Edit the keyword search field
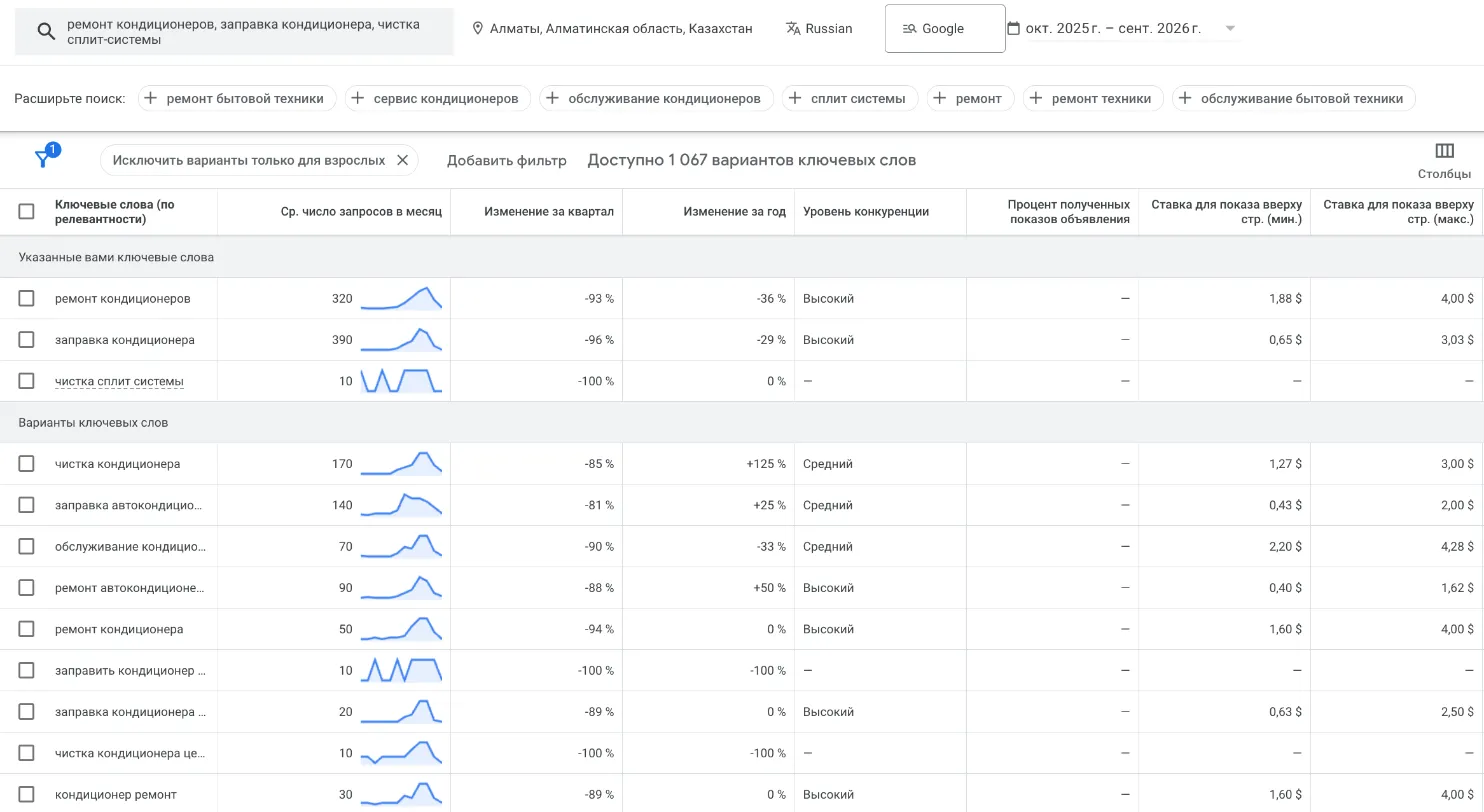The width and height of the screenshot is (1484, 812). click(x=234, y=32)
